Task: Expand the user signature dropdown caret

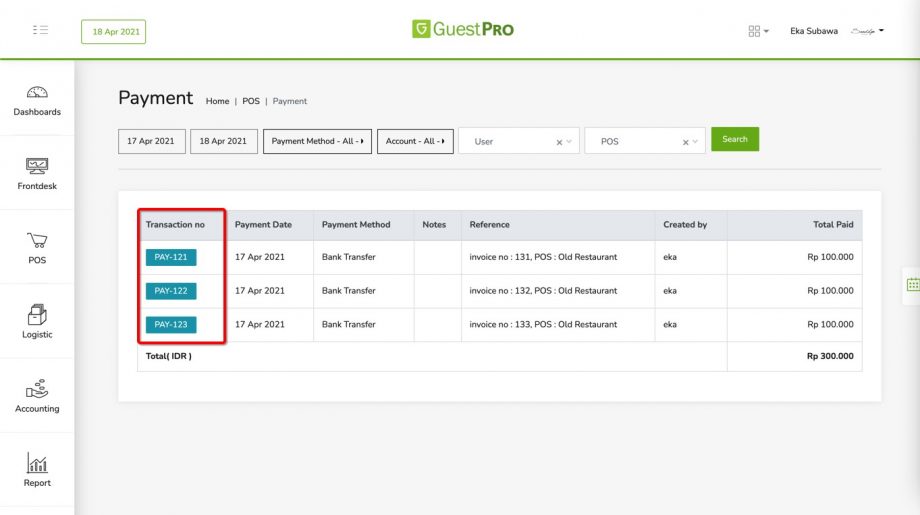Action: click(x=881, y=31)
